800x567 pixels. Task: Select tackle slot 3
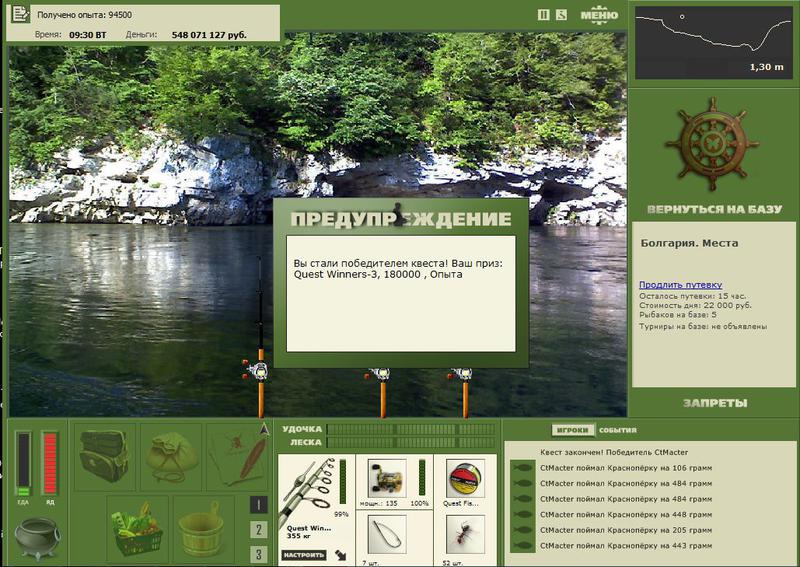pyautogui.click(x=259, y=554)
